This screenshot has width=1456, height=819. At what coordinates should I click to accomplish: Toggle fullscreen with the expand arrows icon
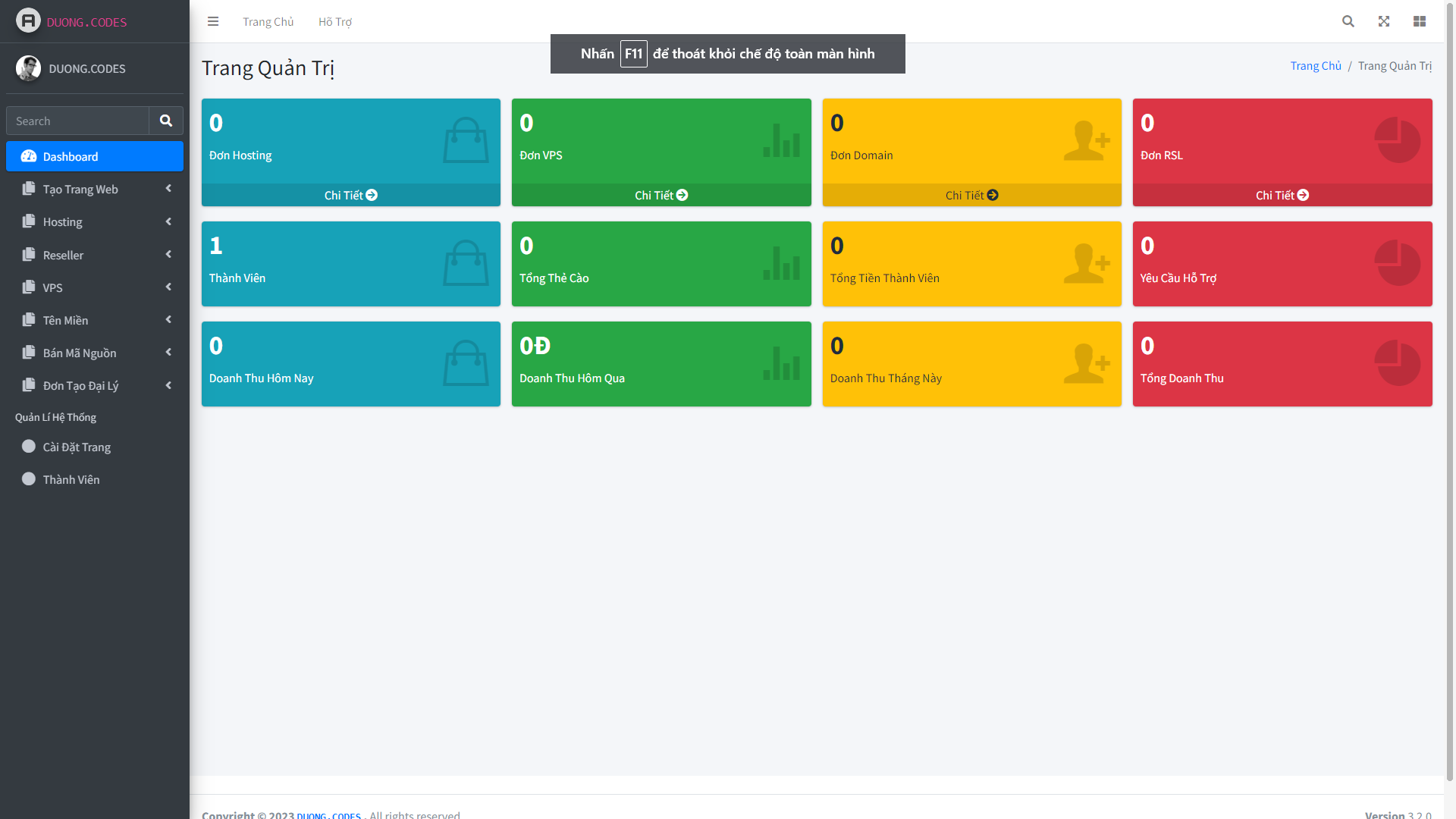pyautogui.click(x=1384, y=21)
